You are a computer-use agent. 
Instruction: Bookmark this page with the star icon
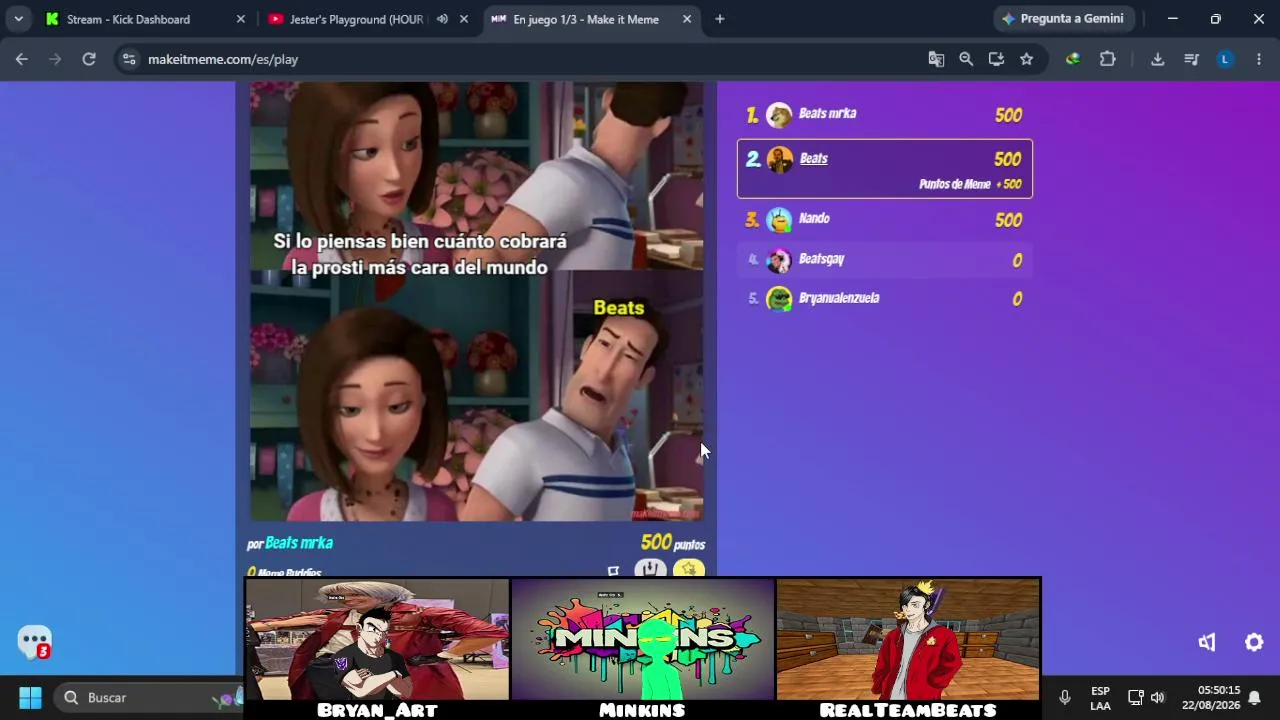click(x=1026, y=59)
